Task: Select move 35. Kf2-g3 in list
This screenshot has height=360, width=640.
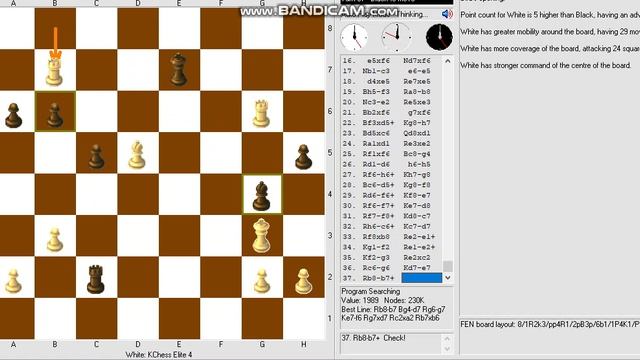Action: 376,258
